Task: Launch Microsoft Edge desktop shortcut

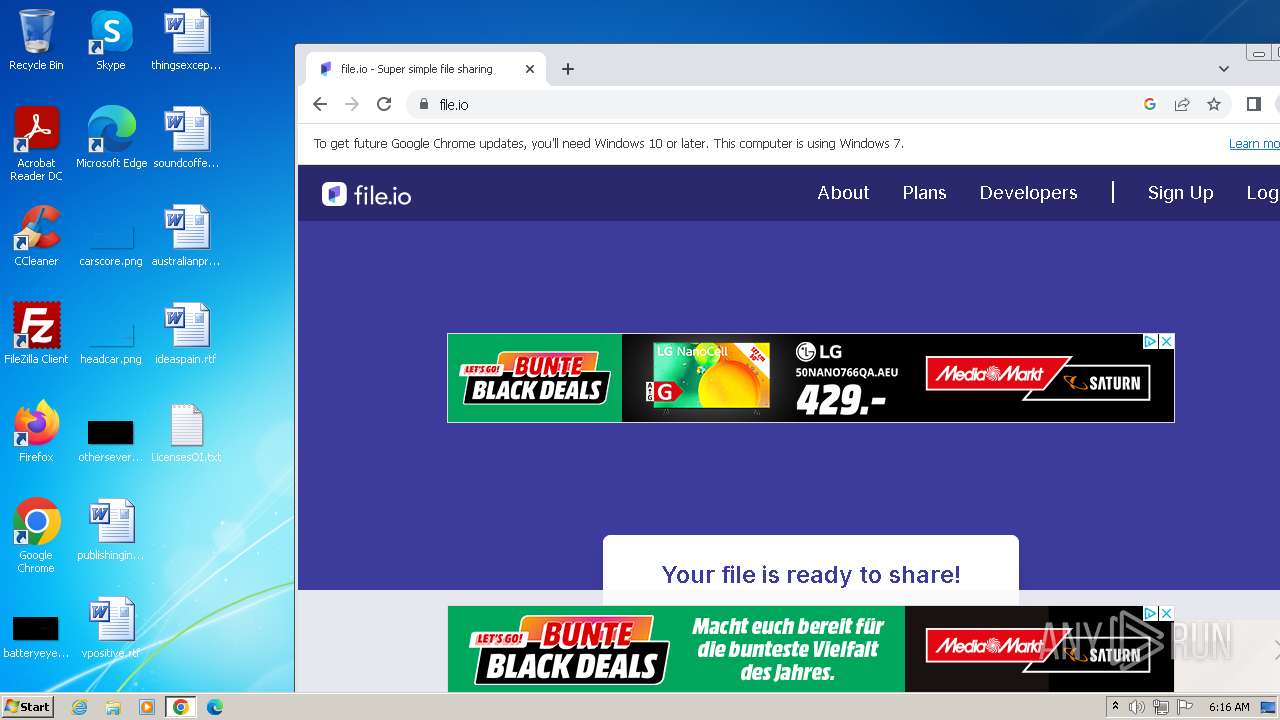Action: pyautogui.click(x=111, y=138)
